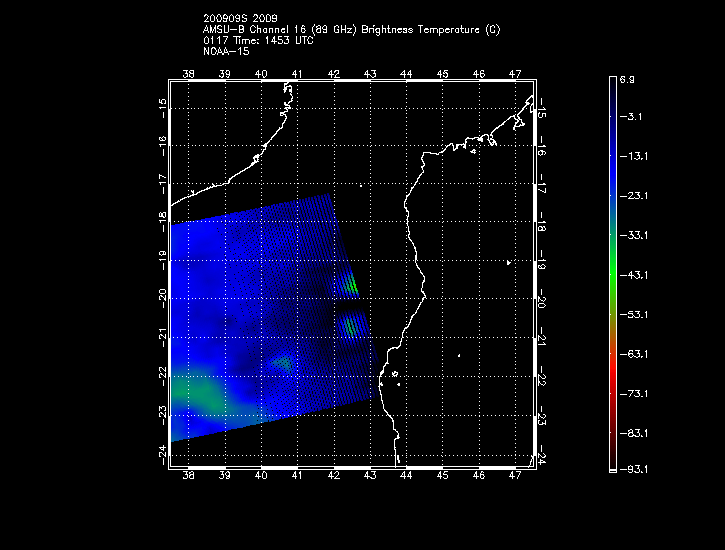The image size is (725, 550).
Task: Select the -43.1 color scale label
Action: point(634,274)
